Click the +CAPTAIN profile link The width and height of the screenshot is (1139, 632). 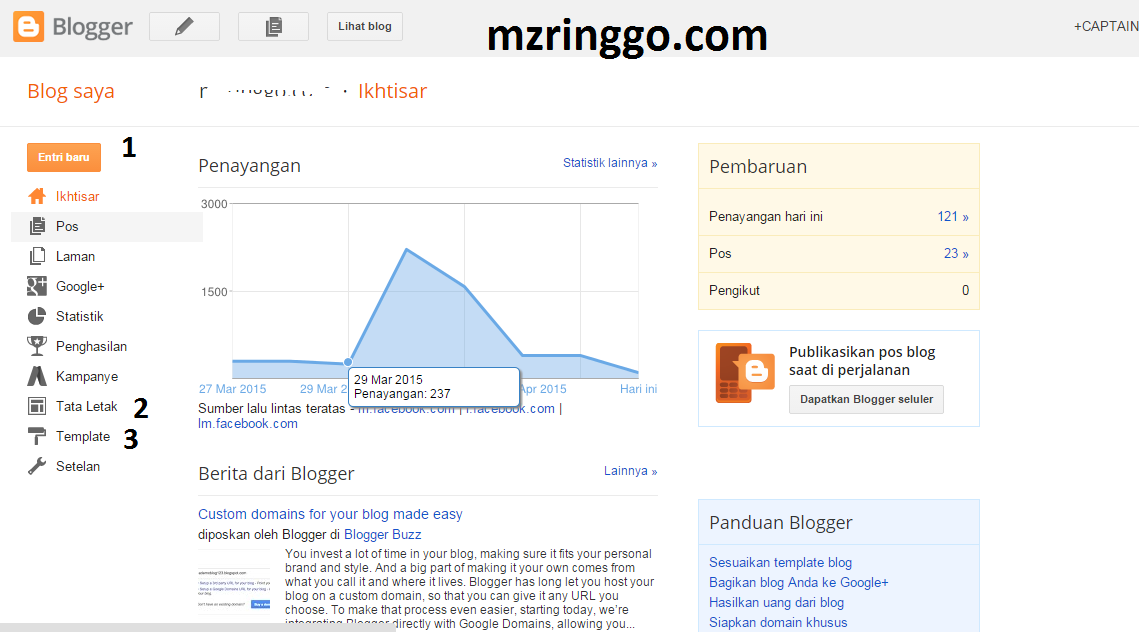[x=1106, y=26]
